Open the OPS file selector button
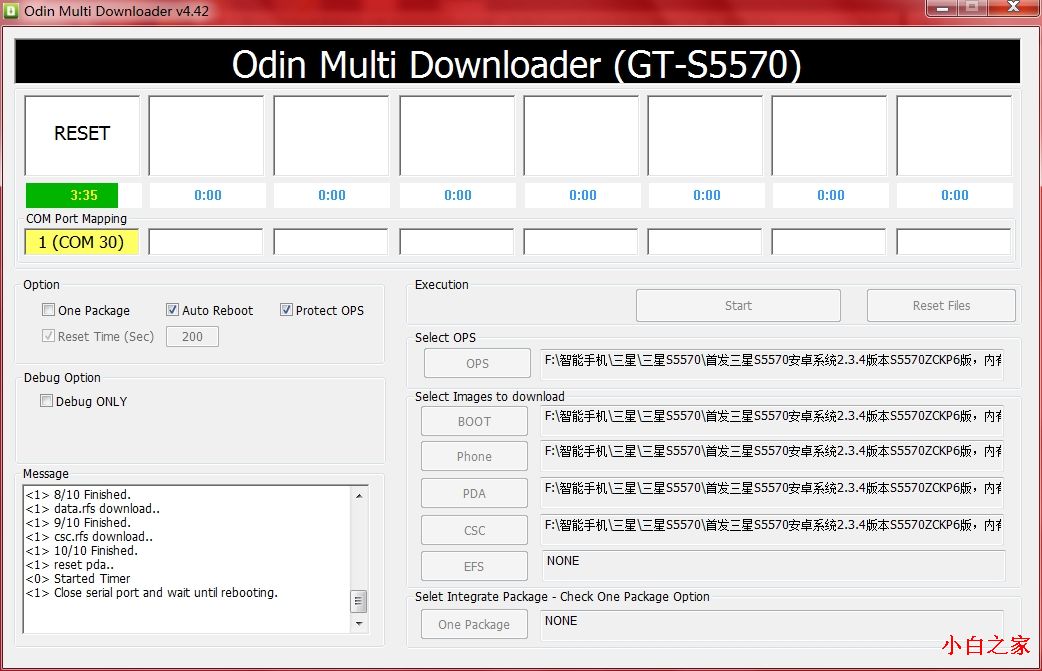The height and width of the screenshot is (671, 1042). click(x=477, y=363)
